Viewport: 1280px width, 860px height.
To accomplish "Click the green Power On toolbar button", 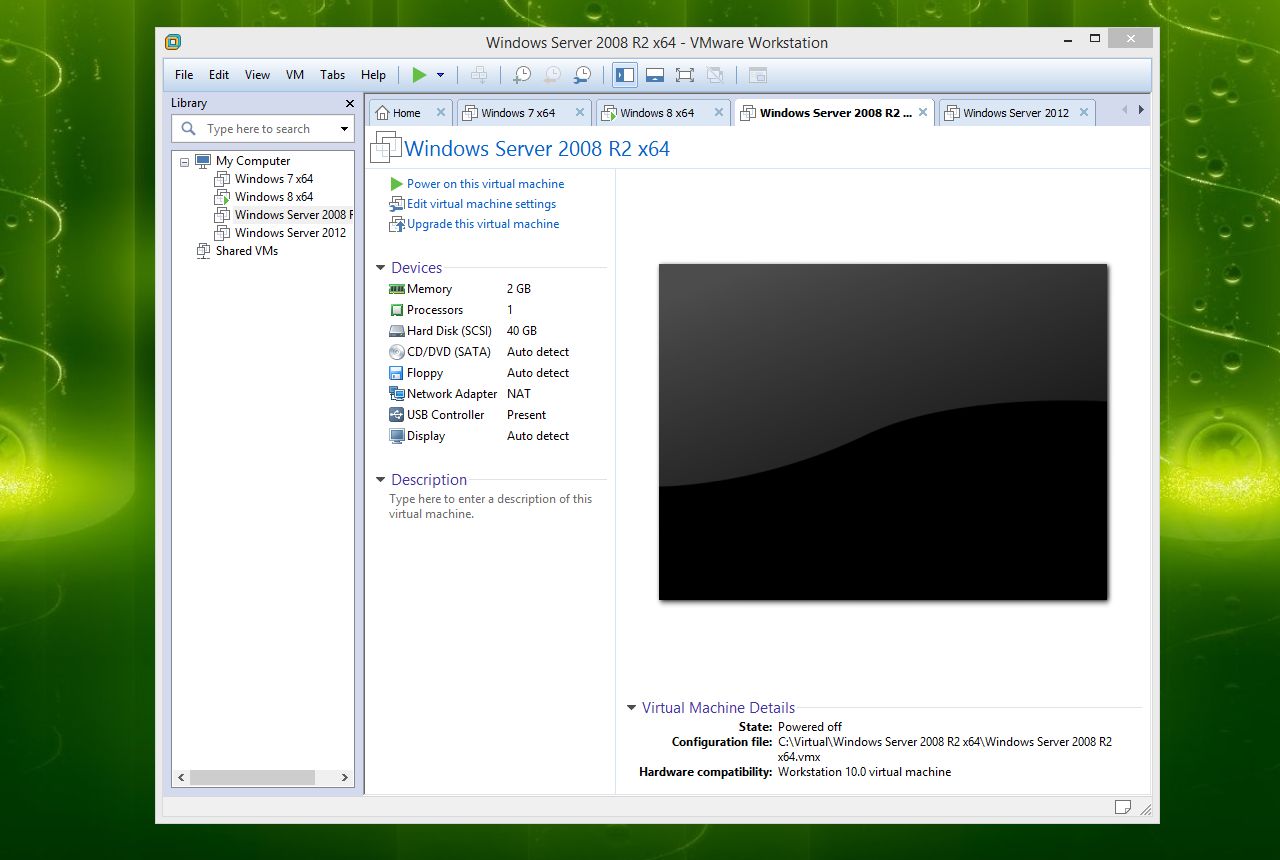I will click(x=419, y=75).
